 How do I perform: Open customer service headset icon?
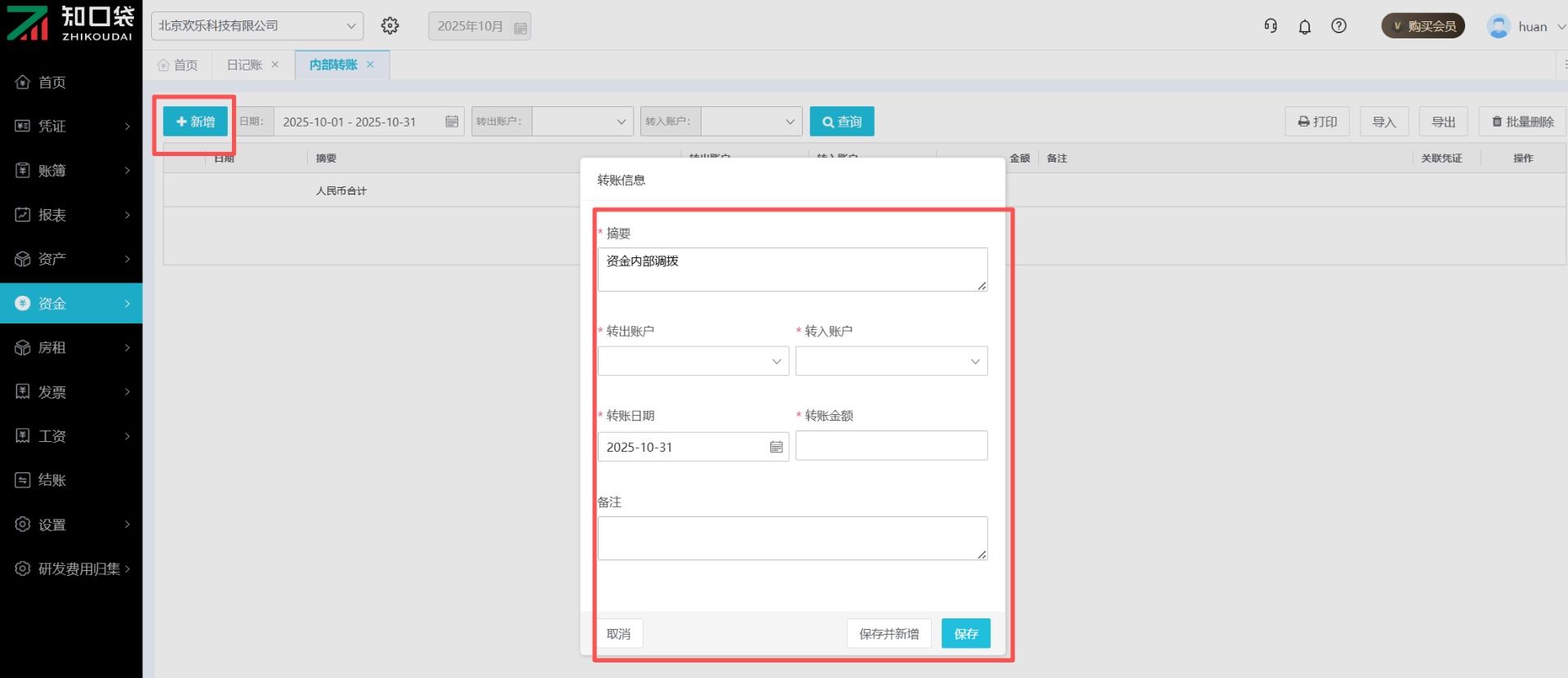[1271, 26]
